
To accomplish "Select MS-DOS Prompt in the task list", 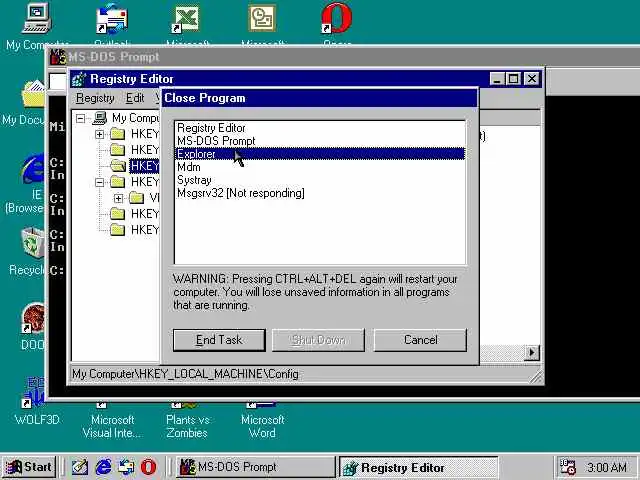I will point(320,141).
